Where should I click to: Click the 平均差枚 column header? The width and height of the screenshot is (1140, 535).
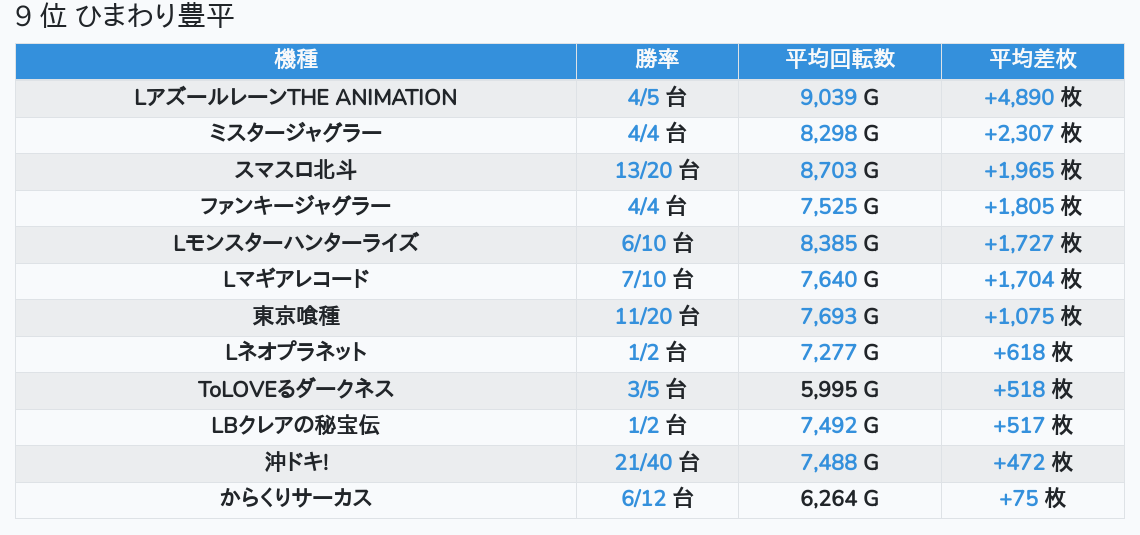click(x=1032, y=60)
